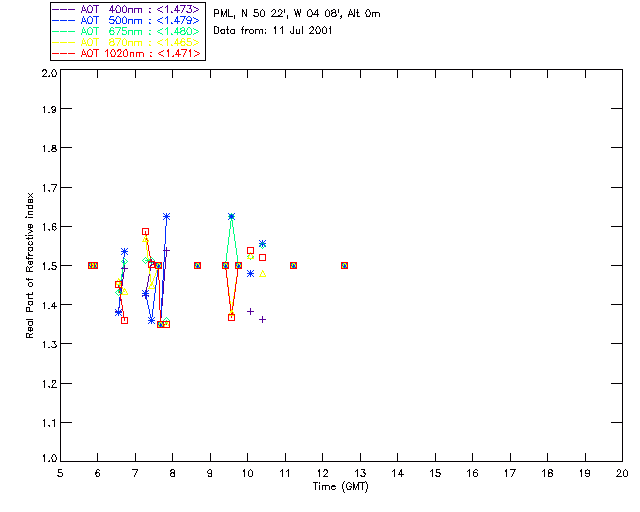
Task: Click y-axis tick label '1.9'
Action: click(49, 109)
